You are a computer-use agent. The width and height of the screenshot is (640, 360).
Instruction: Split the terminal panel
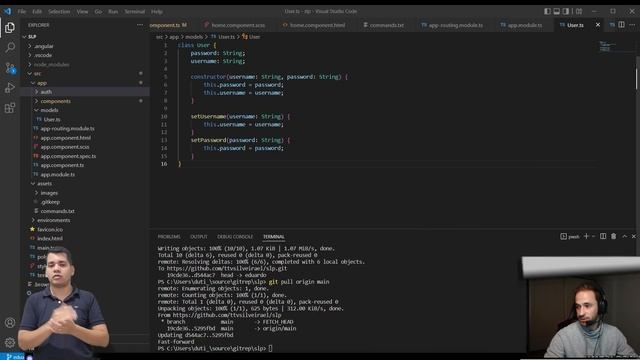click(603, 236)
